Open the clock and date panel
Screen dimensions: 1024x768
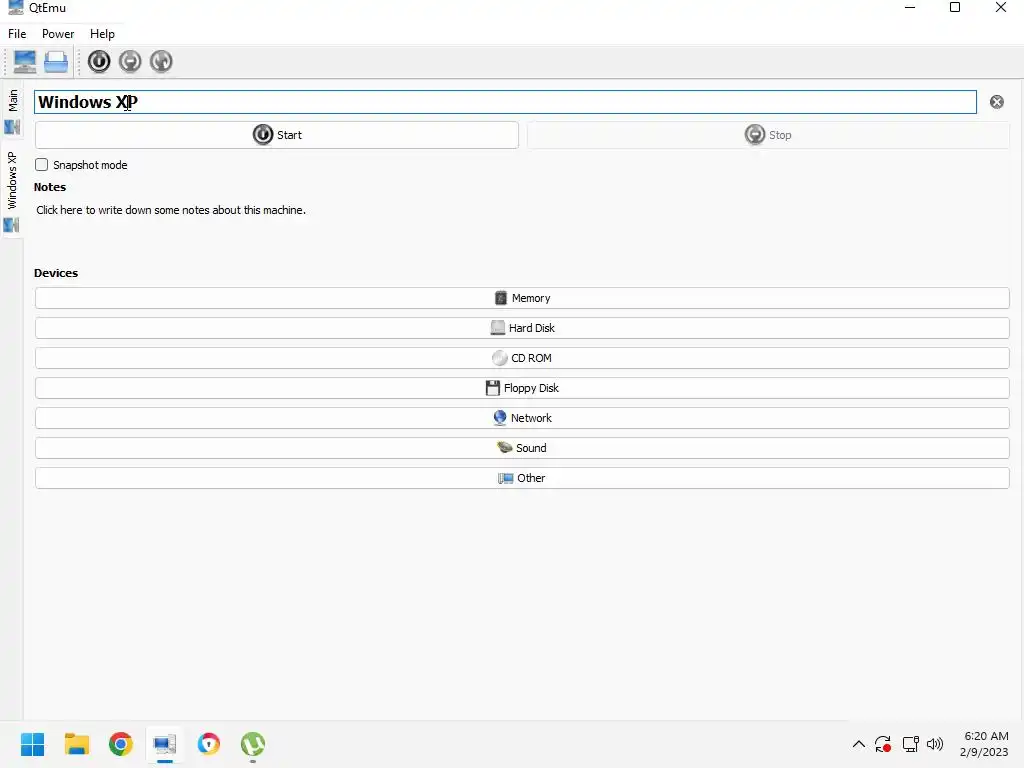point(985,744)
